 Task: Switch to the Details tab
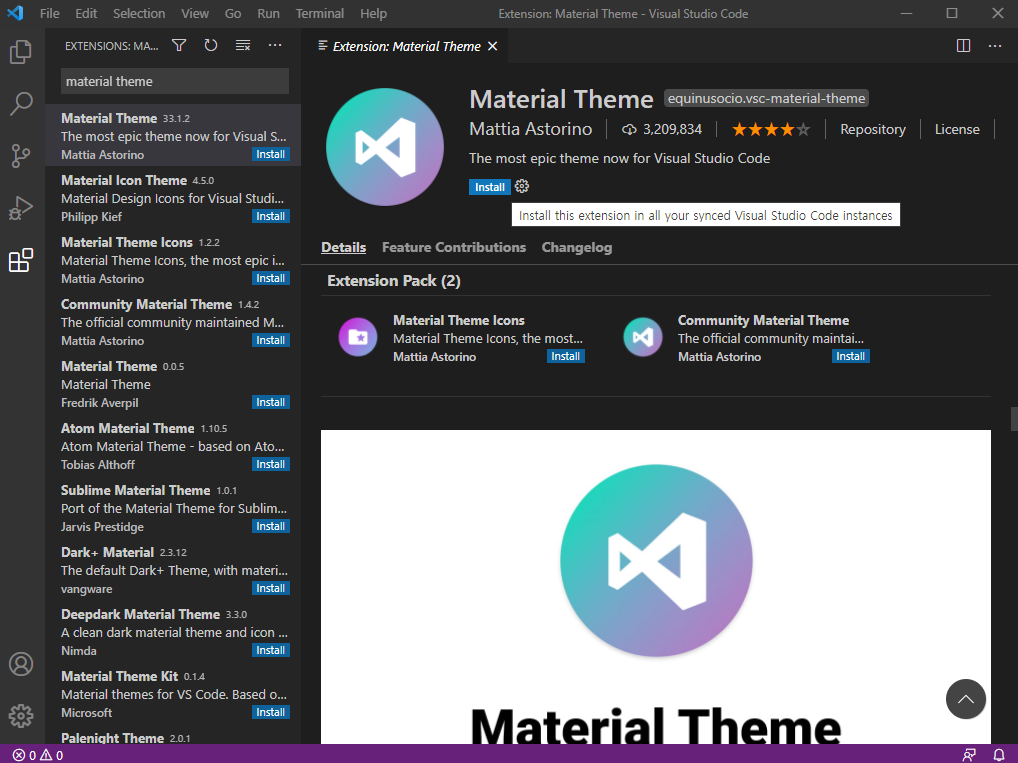pyautogui.click(x=343, y=247)
